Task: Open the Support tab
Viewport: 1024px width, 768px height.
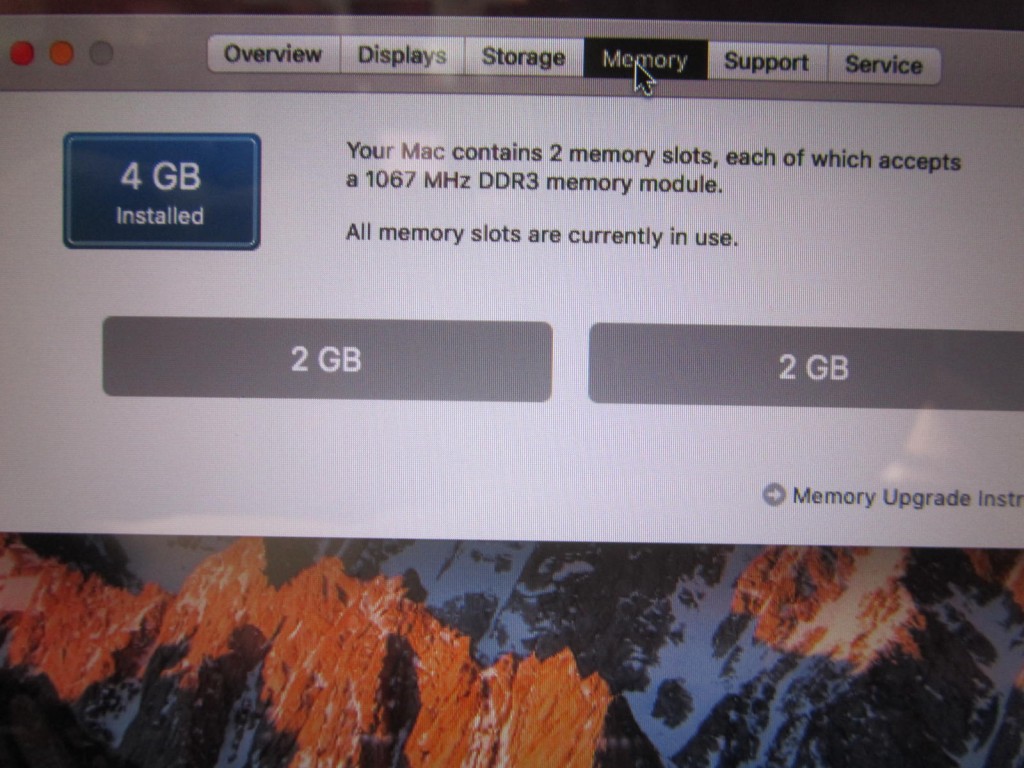Action: coord(767,63)
